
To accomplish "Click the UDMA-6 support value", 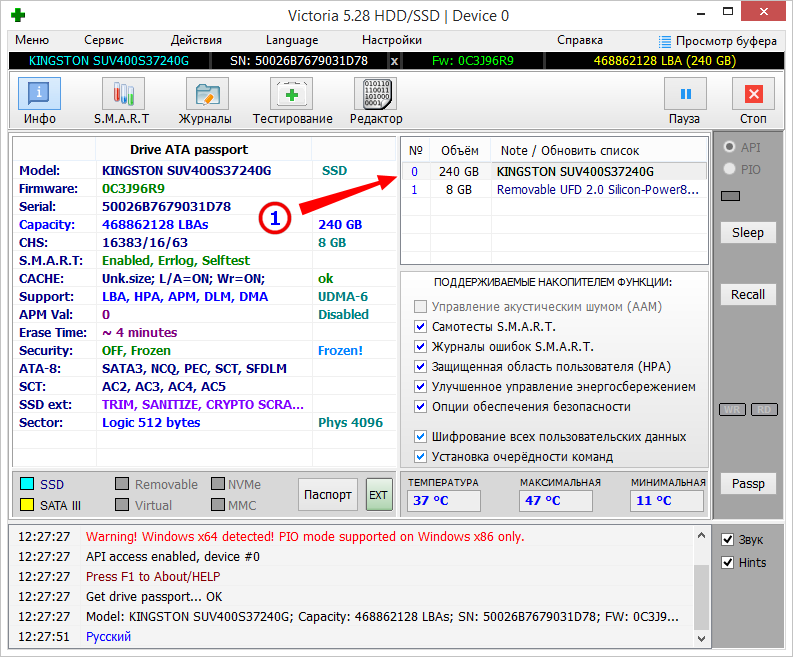I will tap(343, 296).
